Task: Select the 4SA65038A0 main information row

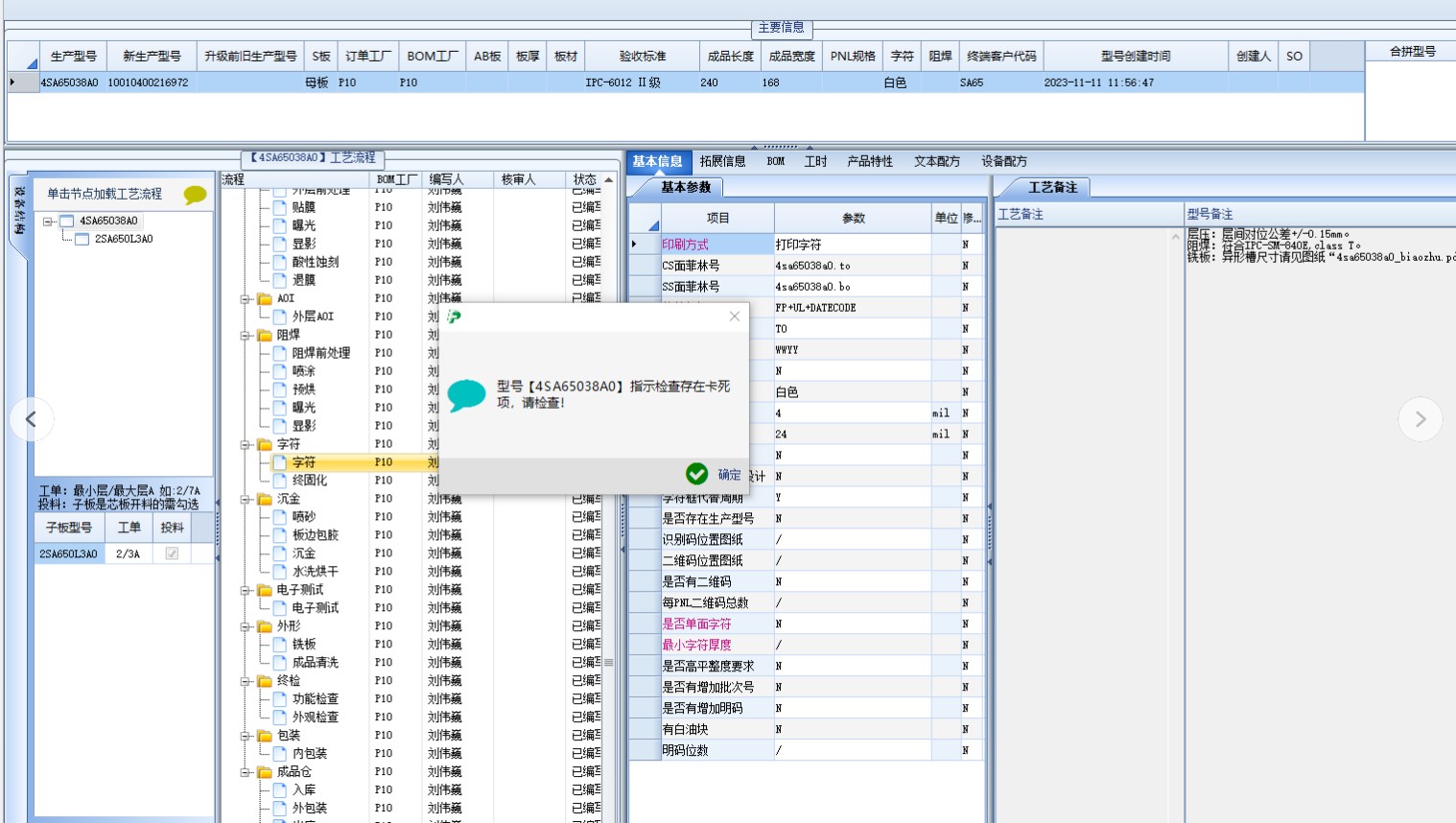Action: click(685, 82)
